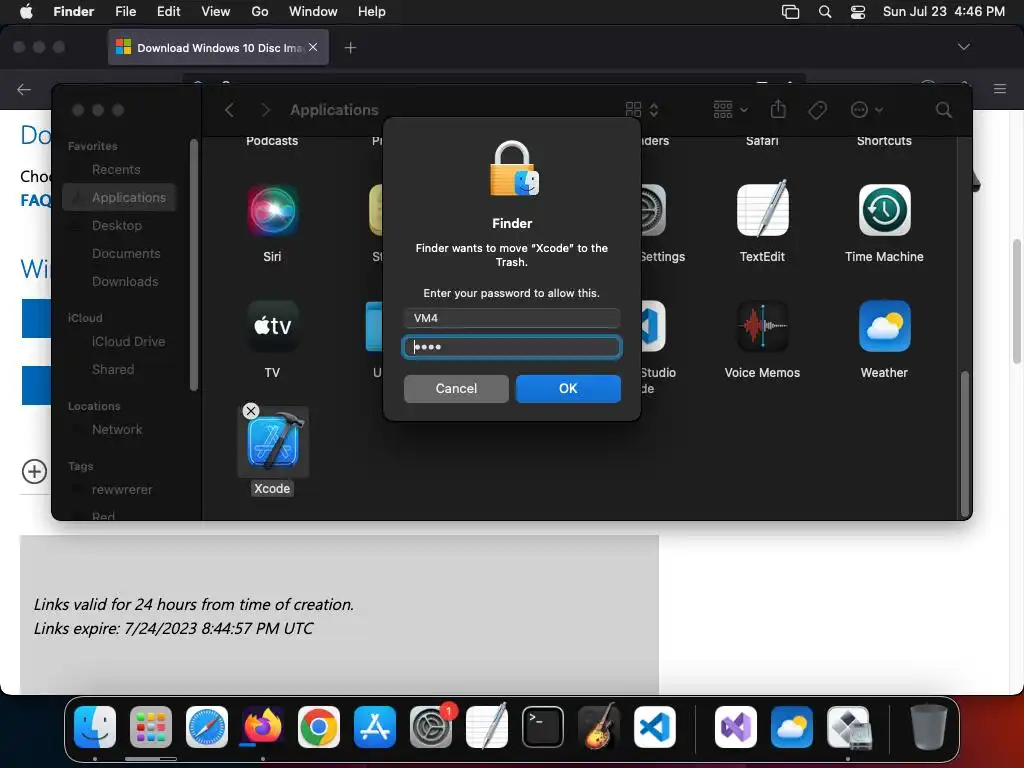
Task: Open the Window menu
Action: [x=313, y=12]
